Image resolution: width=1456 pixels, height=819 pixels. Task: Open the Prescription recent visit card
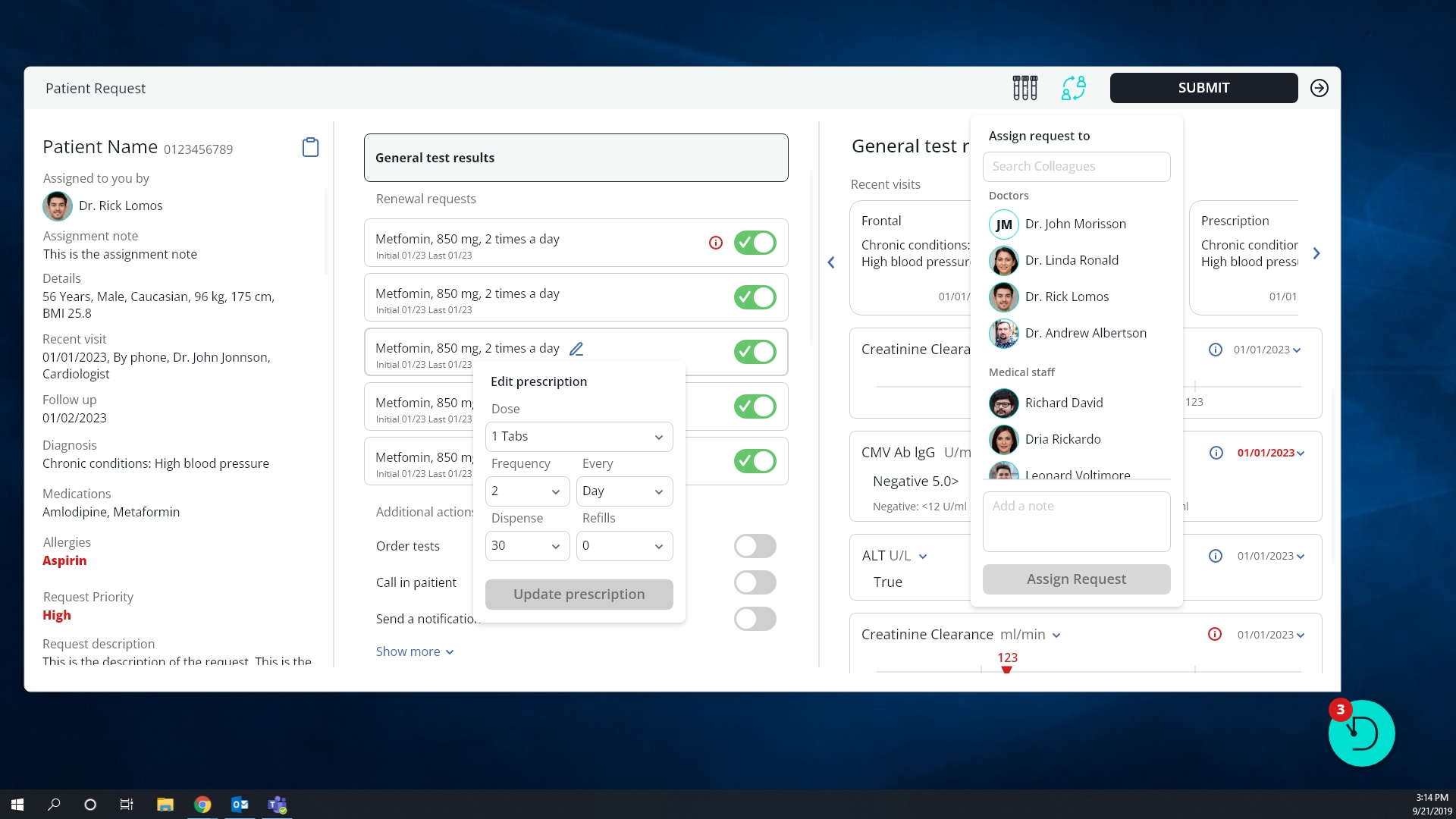tap(1244, 258)
